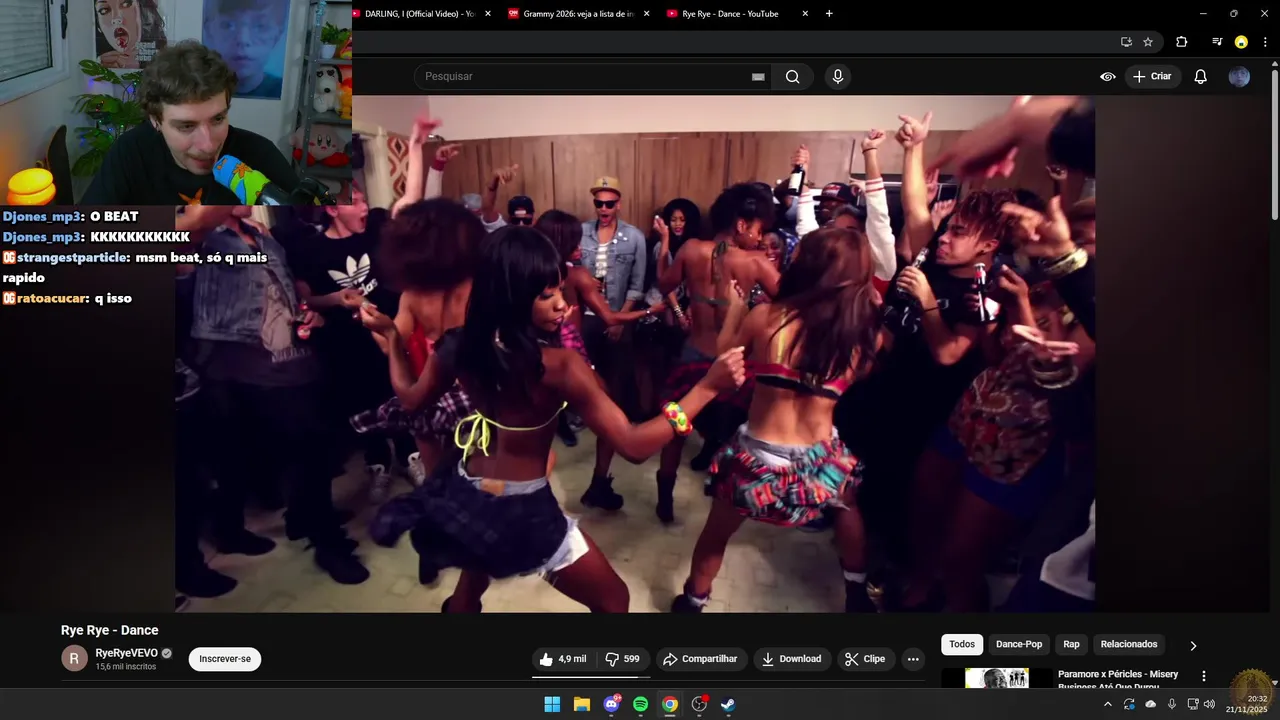The width and height of the screenshot is (1280, 720).
Task: Open the Paramore x Péricles video thumbnail
Action: (x=997, y=678)
